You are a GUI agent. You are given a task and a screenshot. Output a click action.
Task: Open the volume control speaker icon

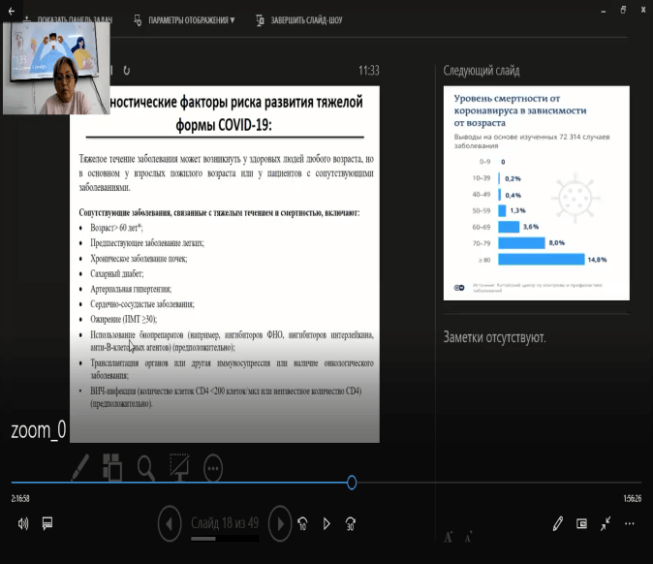pyautogui.click(x=22, y=523)
